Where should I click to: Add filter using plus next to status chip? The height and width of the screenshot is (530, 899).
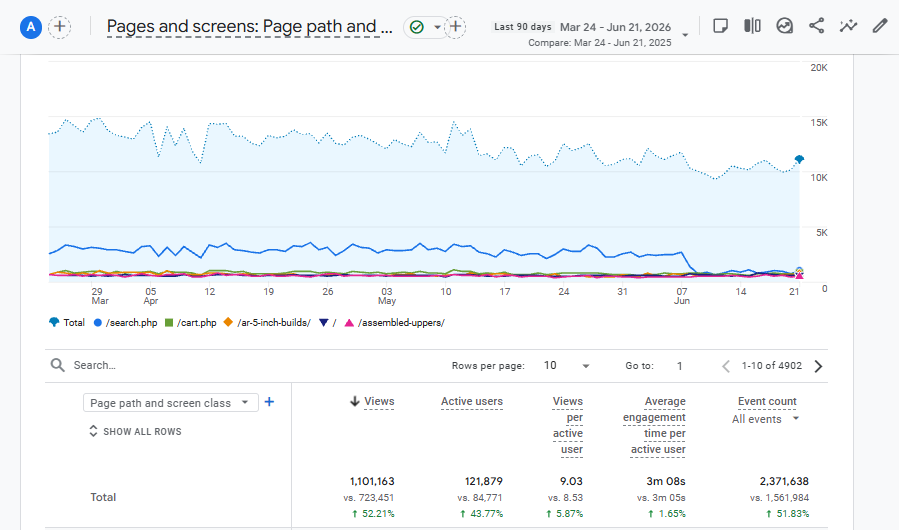click(455, 27)
